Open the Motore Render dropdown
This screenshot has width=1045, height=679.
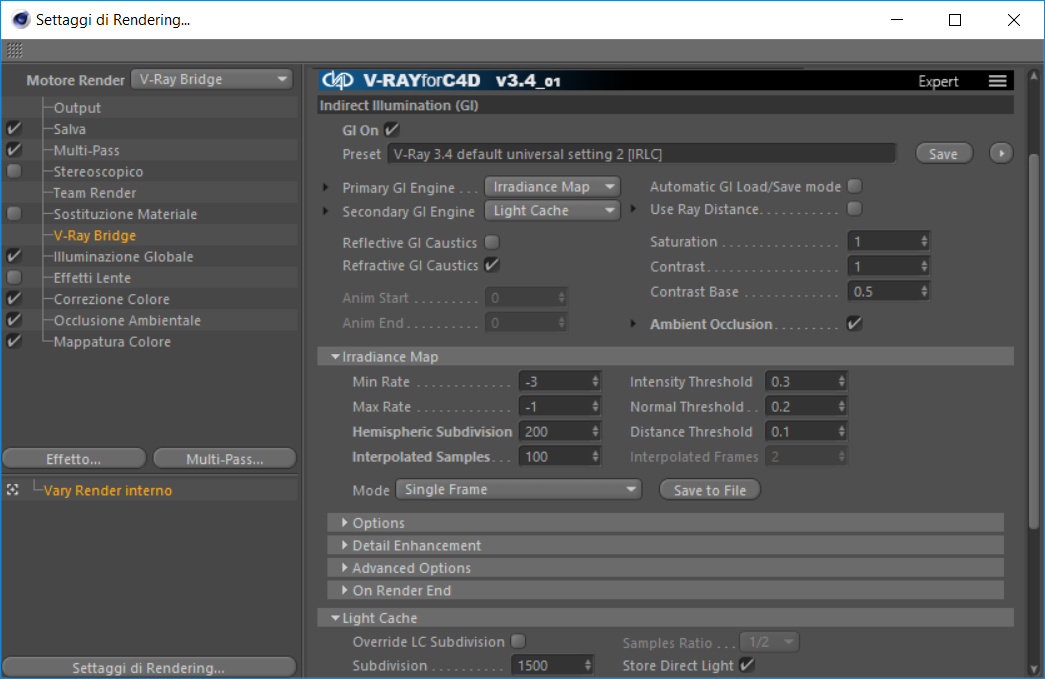[x=212, y=79]
